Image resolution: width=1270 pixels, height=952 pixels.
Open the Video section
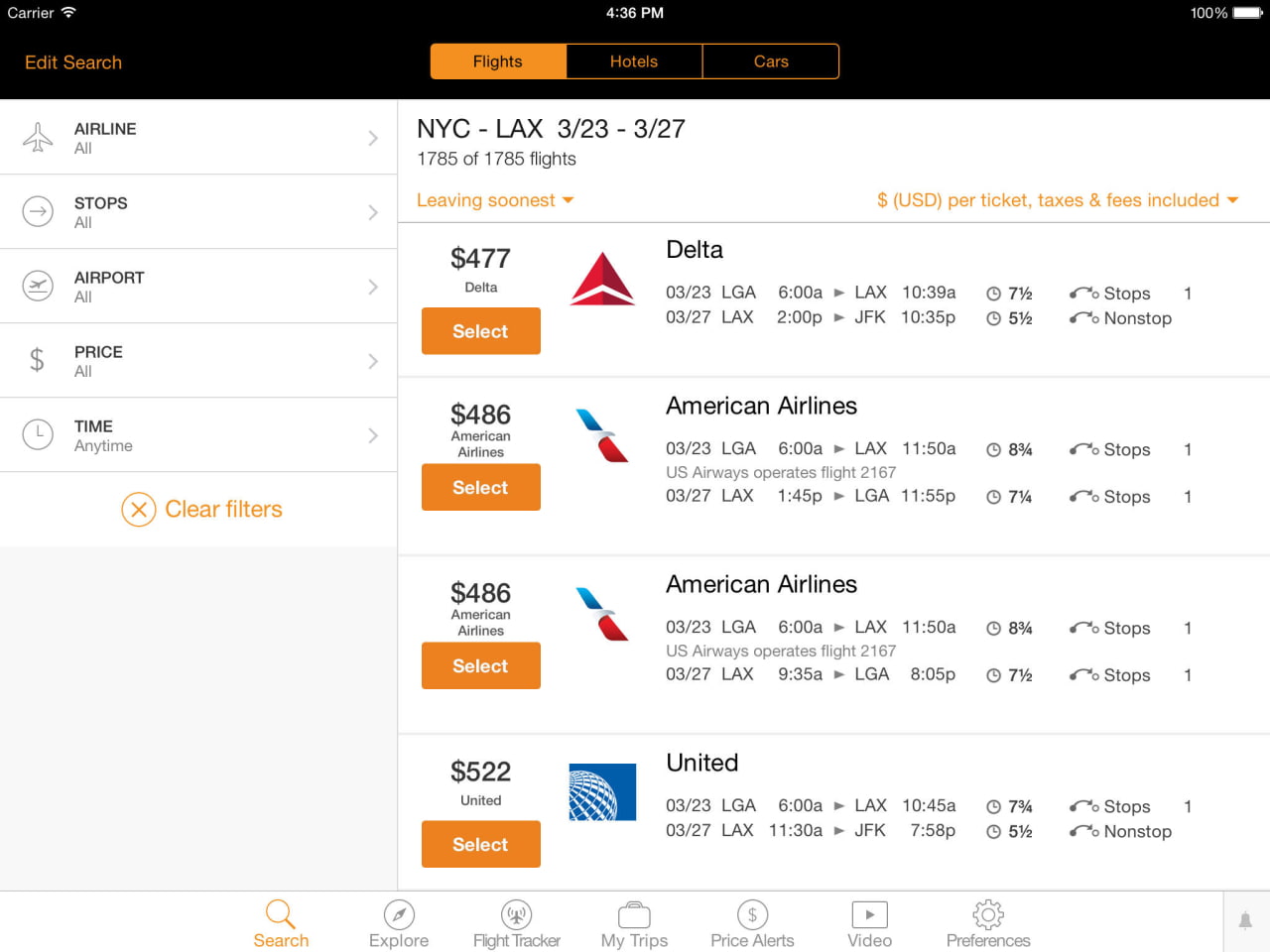click(x=869, y=922)
